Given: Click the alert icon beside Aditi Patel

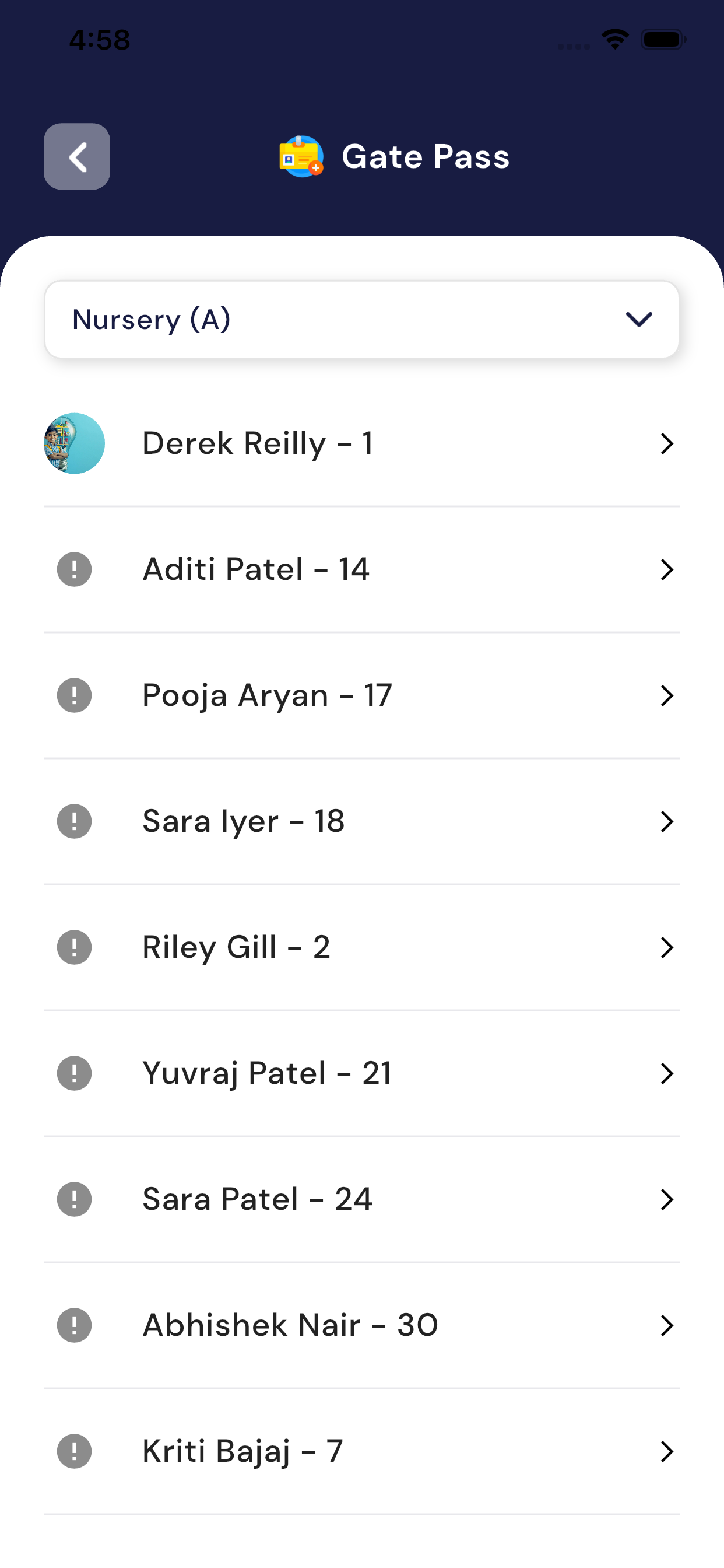Looking at the screenshot, I should tap(74, 569).
